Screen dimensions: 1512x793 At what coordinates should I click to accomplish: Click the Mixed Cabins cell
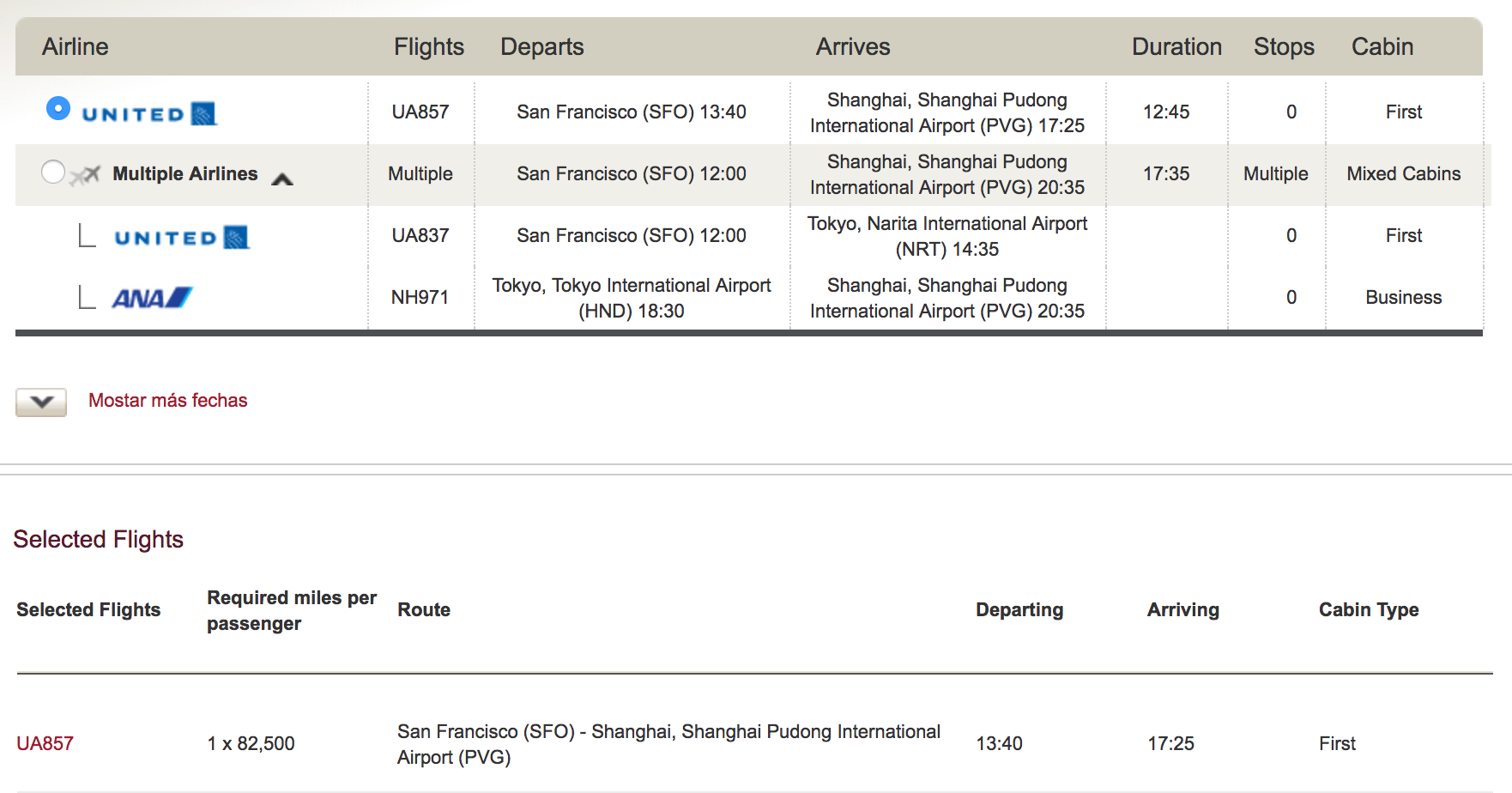coord(1404,173)
